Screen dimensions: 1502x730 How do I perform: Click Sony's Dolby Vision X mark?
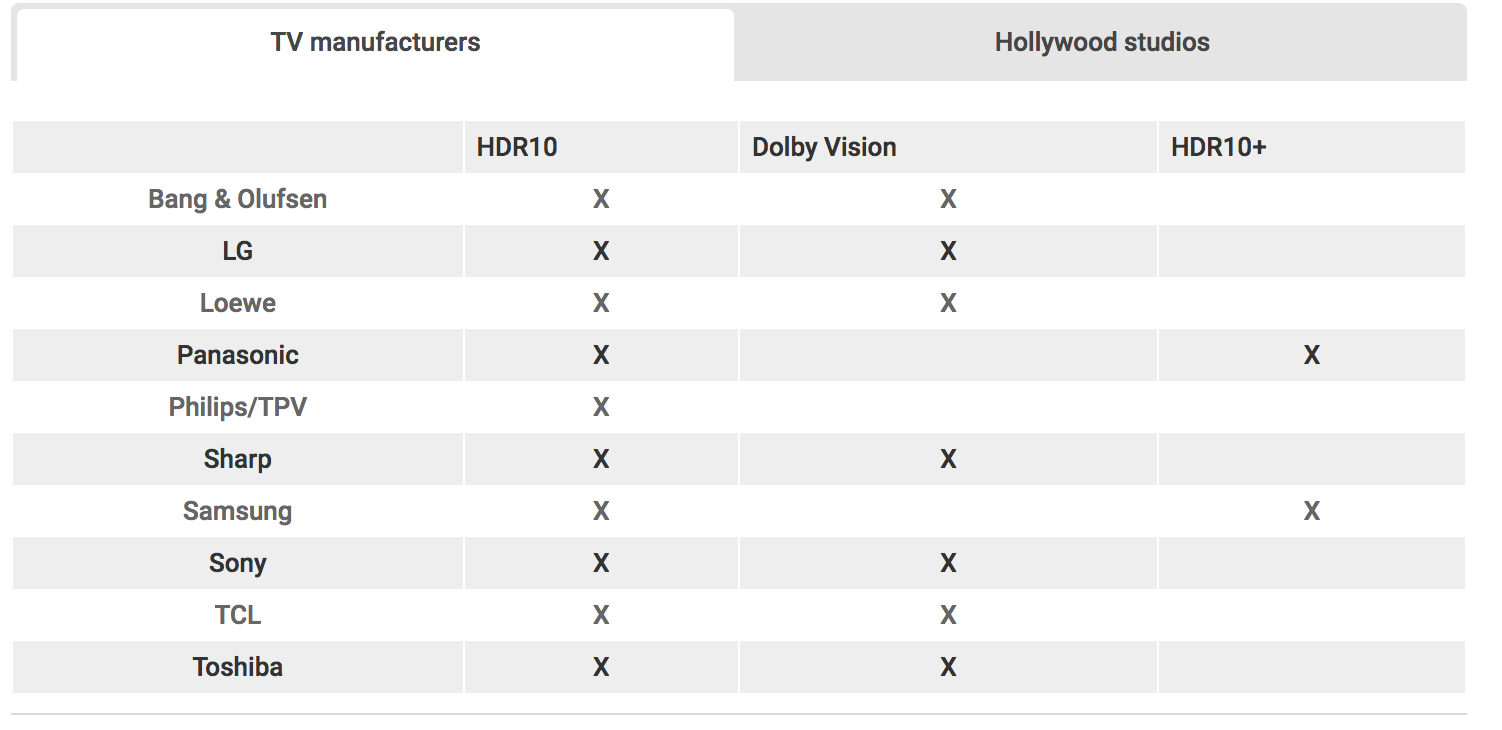pos(948,563)
